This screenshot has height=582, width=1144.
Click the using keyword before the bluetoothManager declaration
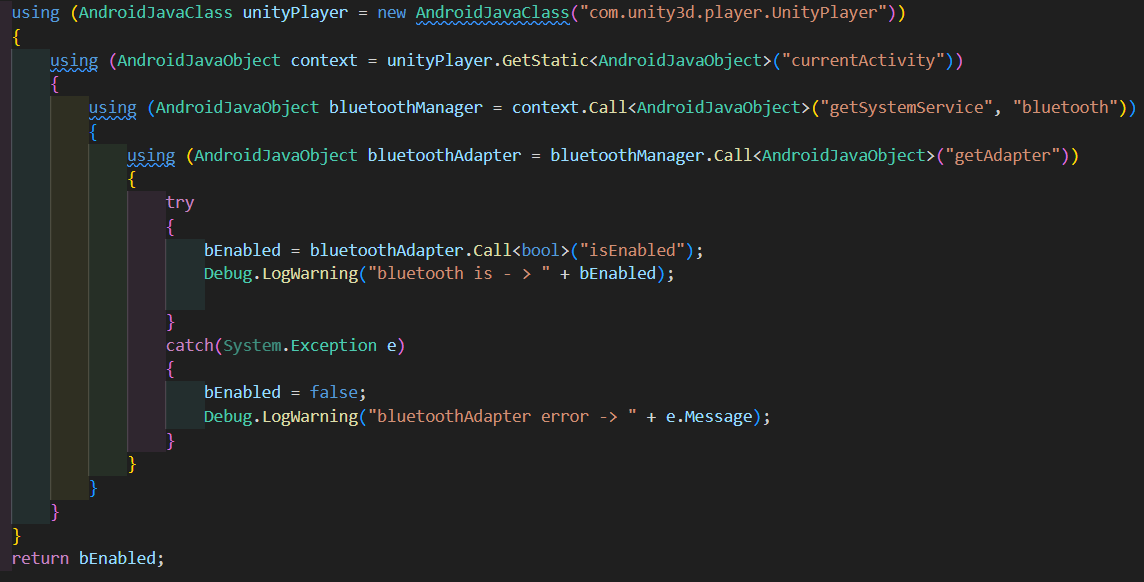(112, 108)
